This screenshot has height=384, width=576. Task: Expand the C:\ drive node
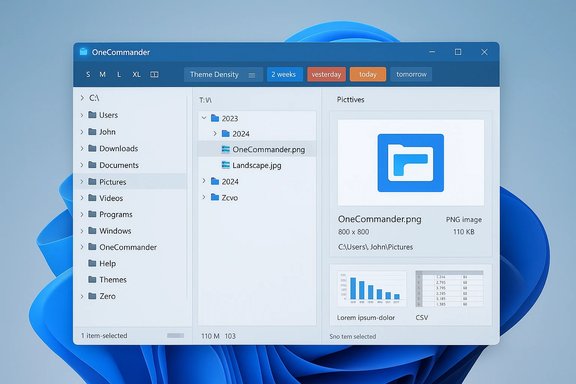point(82,98)
